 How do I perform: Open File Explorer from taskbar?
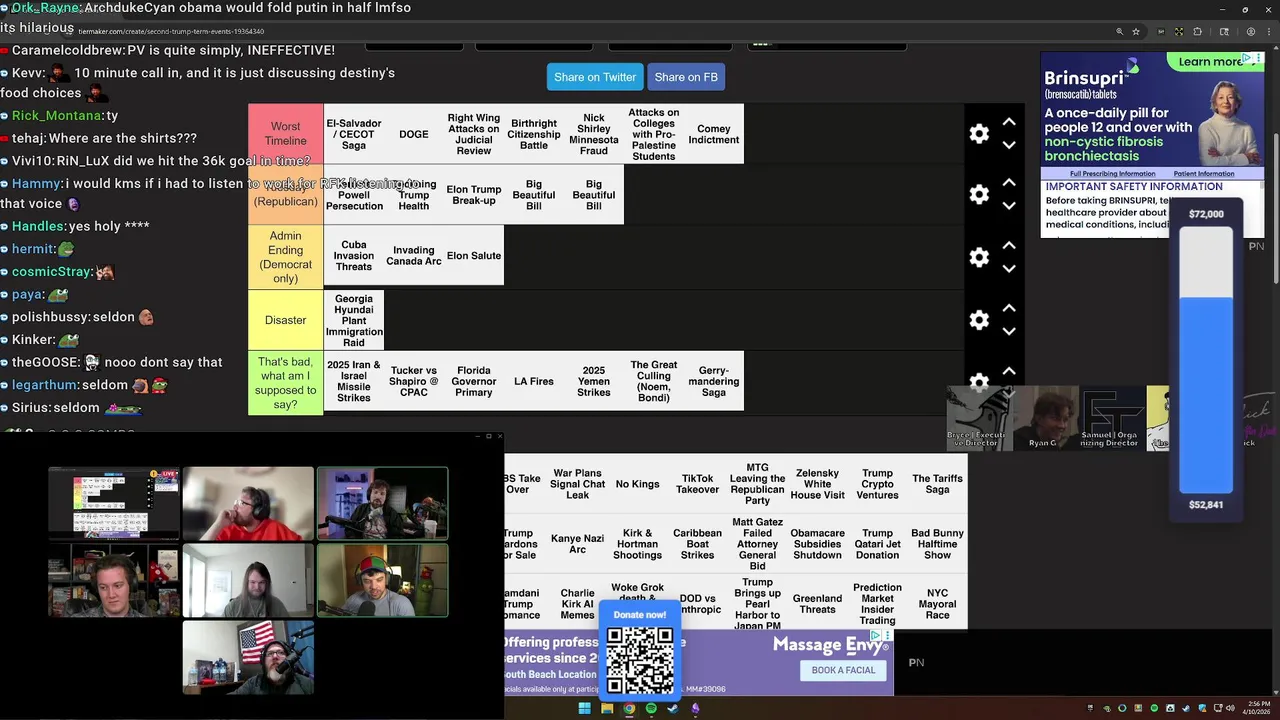pyautogui.click(x=607, y=708)
